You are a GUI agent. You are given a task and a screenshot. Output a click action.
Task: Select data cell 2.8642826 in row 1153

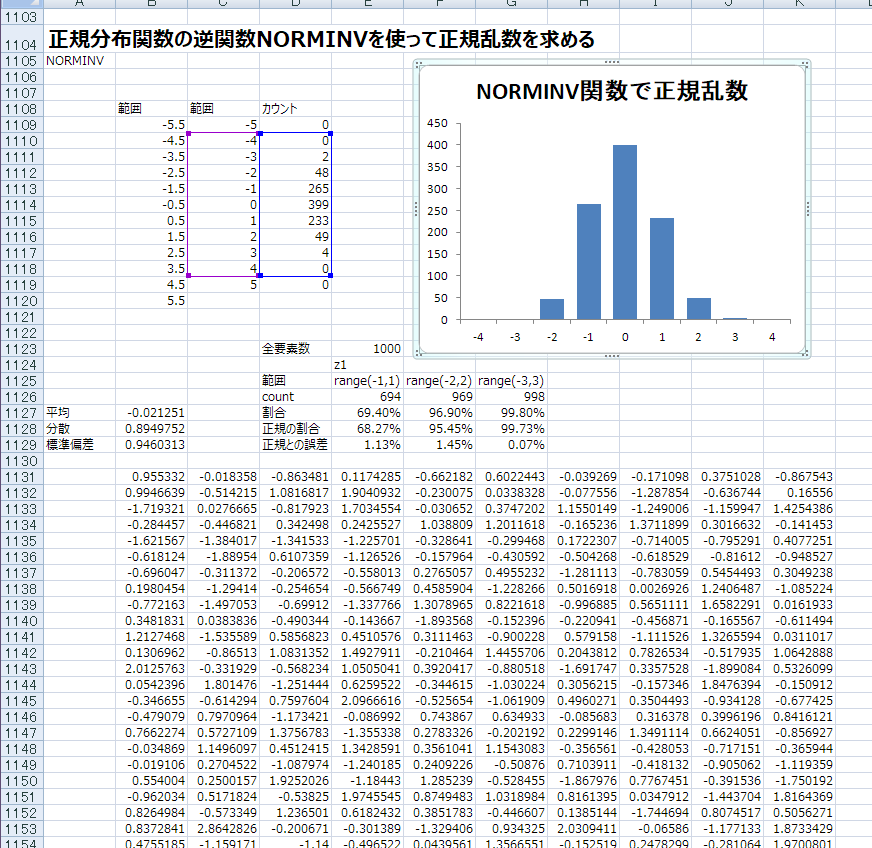tap(224, 829)
